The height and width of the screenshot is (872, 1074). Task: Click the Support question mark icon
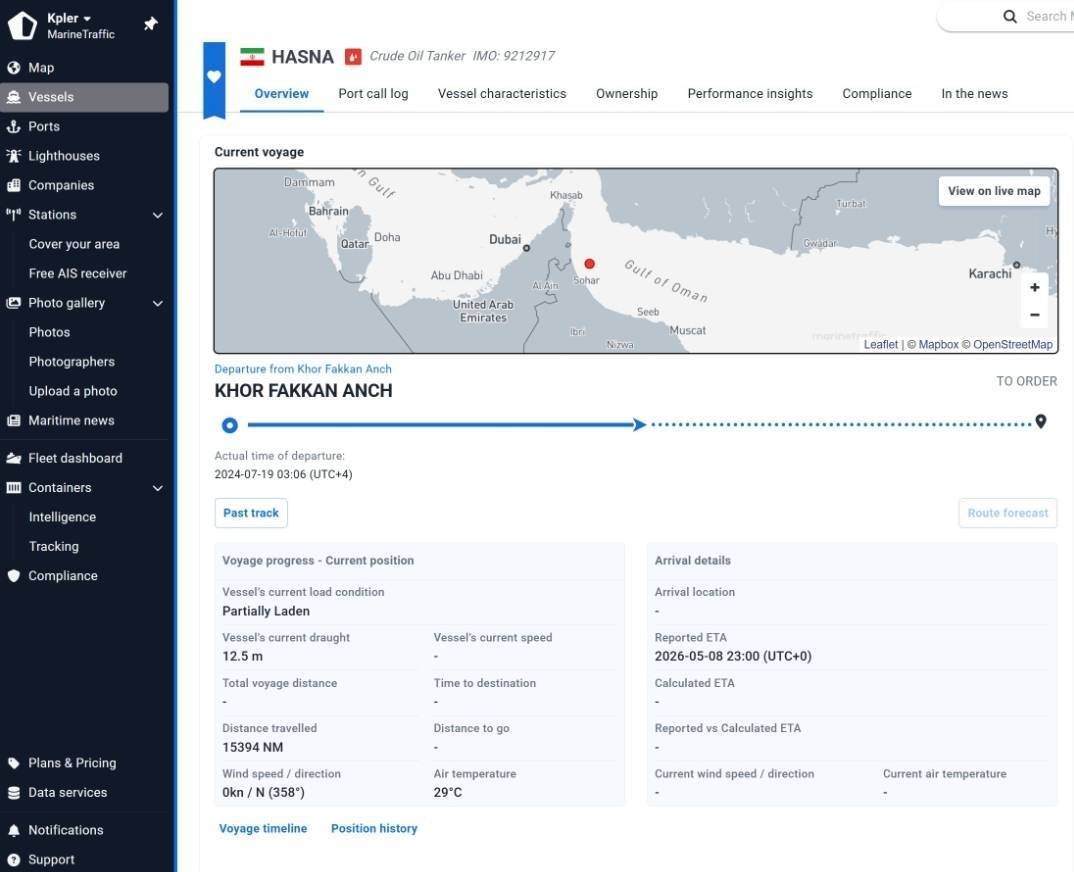(x=14, y=860)
